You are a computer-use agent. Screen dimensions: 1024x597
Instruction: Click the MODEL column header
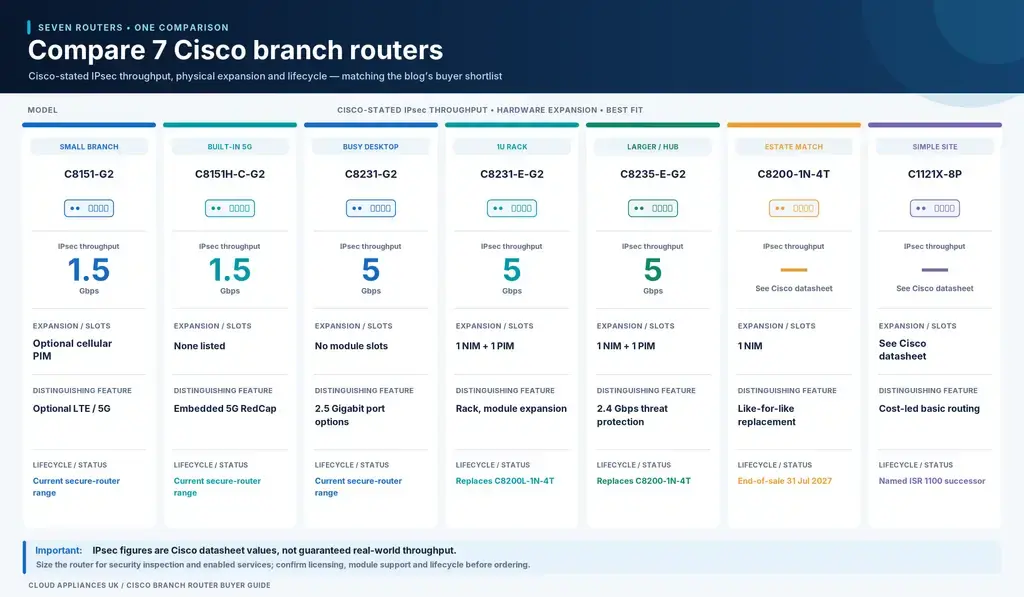click(x=42, y=110)
